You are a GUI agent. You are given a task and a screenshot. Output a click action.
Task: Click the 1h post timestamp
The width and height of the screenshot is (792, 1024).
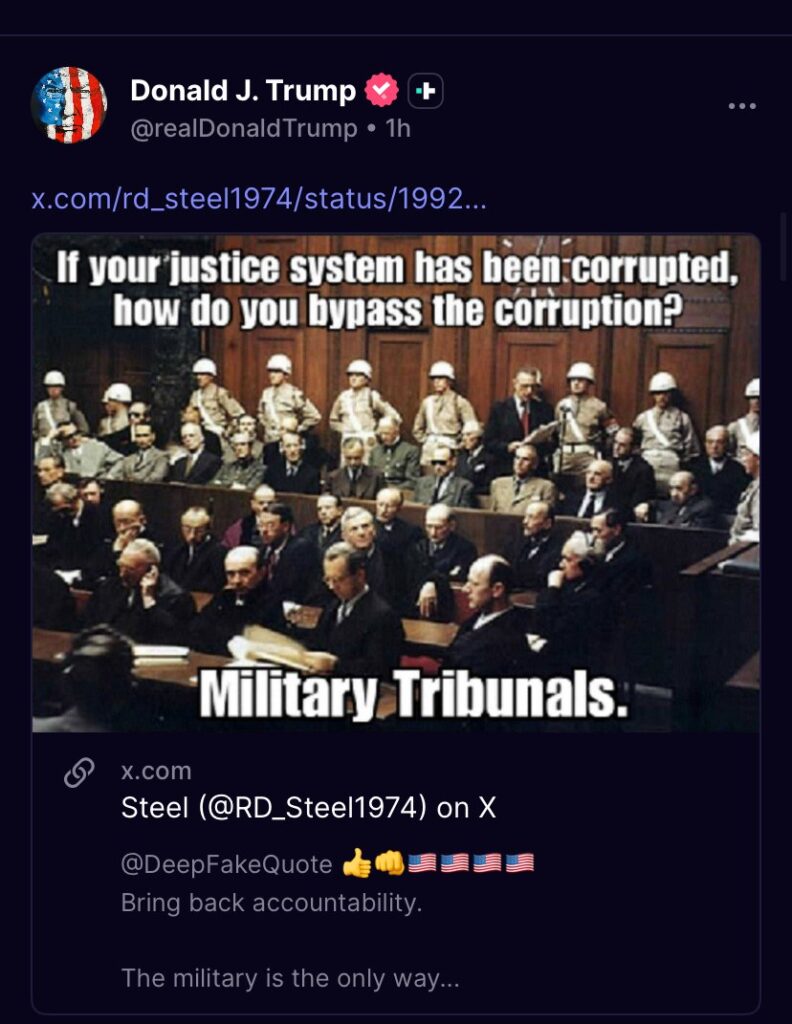click(398, 128)
